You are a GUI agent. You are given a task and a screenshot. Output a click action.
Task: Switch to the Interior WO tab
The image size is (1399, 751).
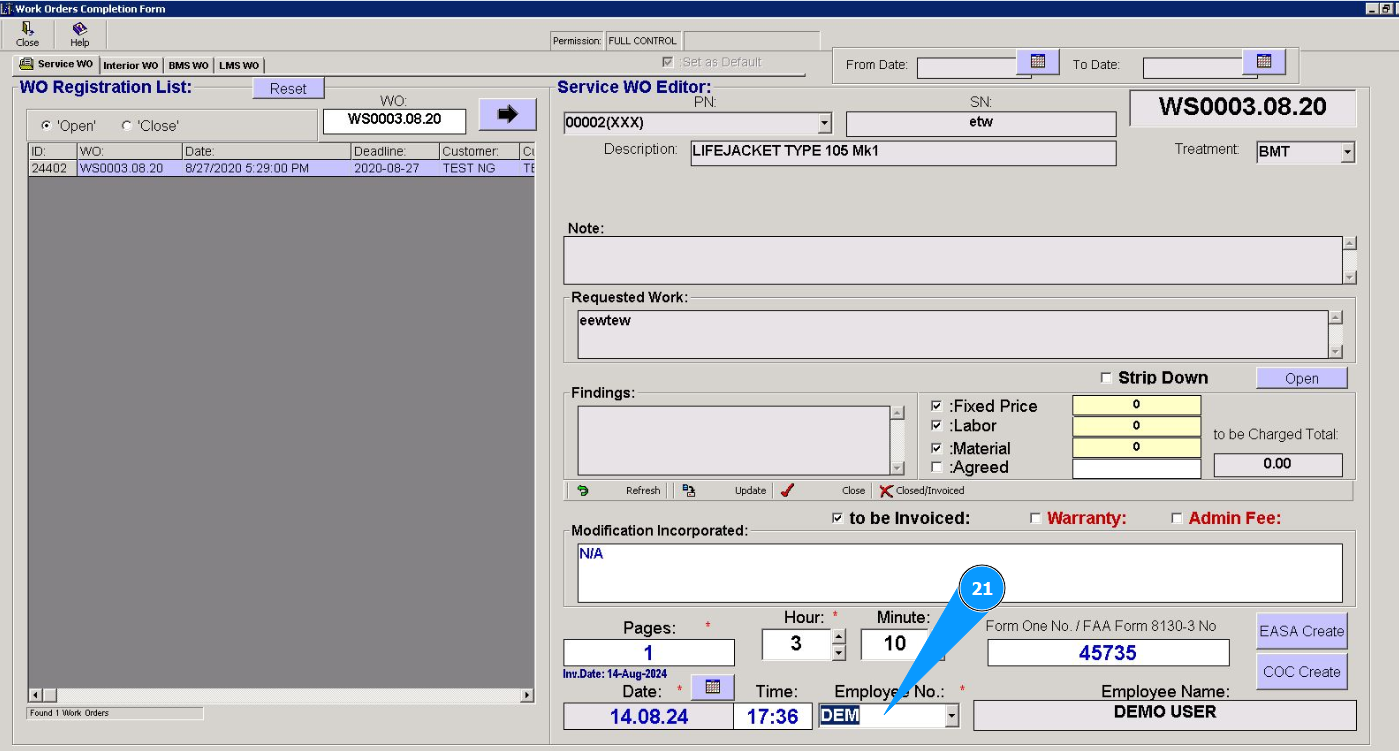click(131, 66)
